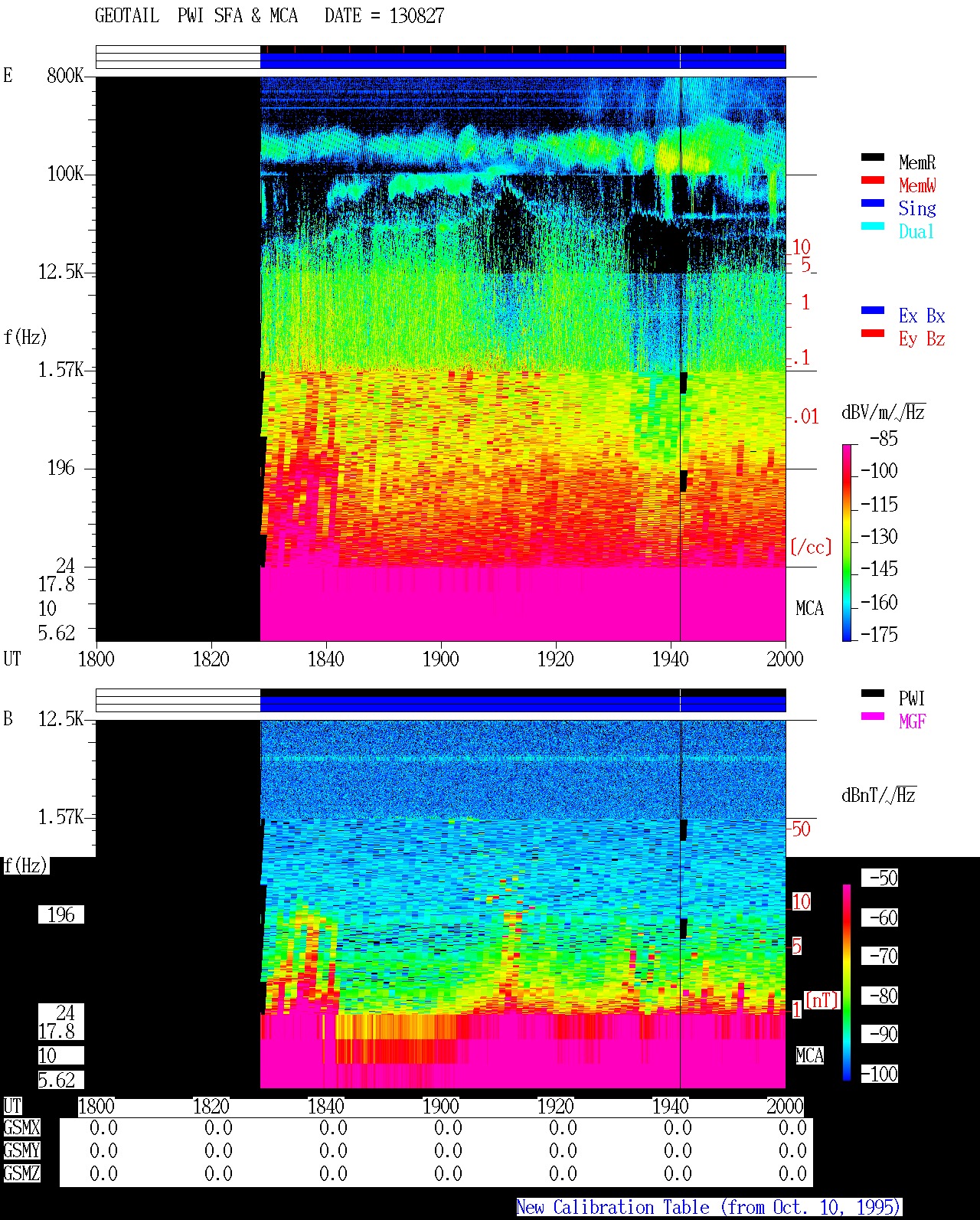The width and height of the screenshot is (980, 1220).
Task: Click the Dual legend label
Action: 917,231
